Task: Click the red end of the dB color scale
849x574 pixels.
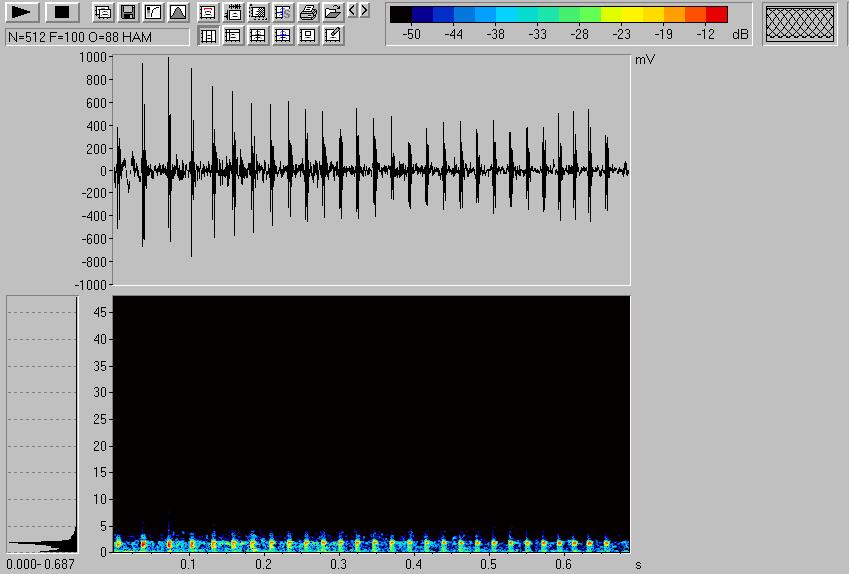Action: [716, 14]
